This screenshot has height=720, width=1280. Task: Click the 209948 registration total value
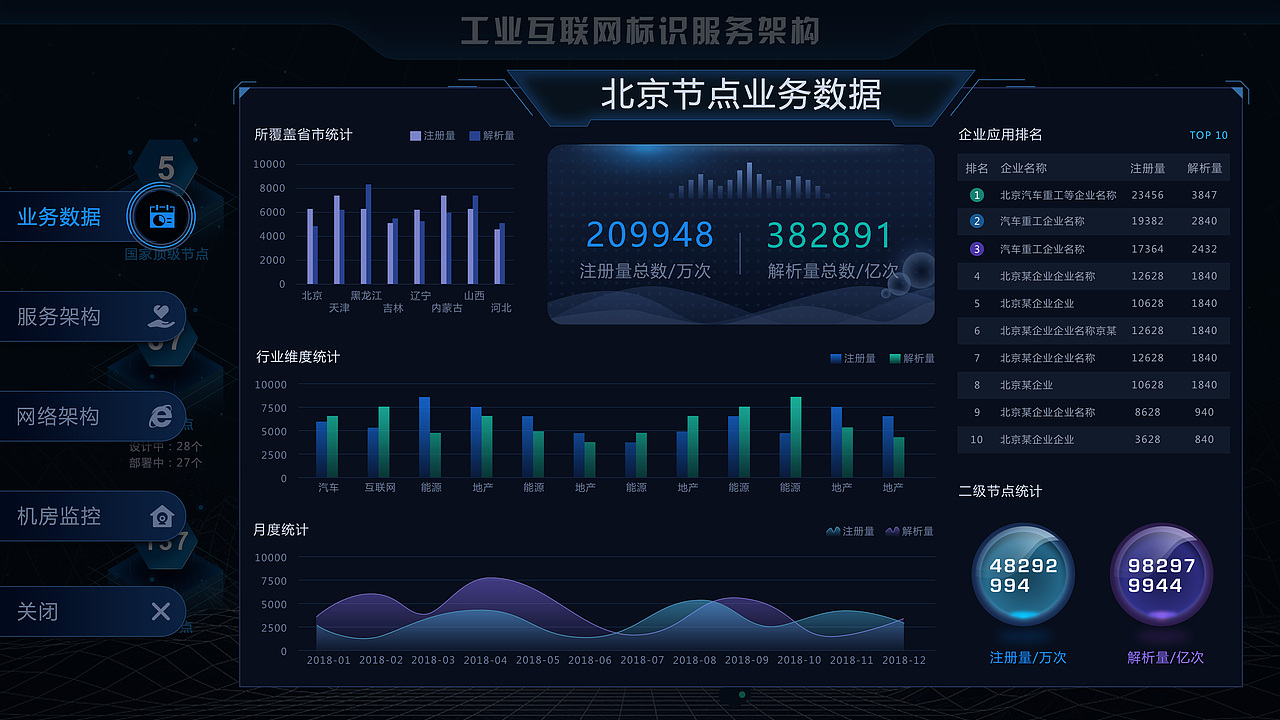click(x=650, y=234)
